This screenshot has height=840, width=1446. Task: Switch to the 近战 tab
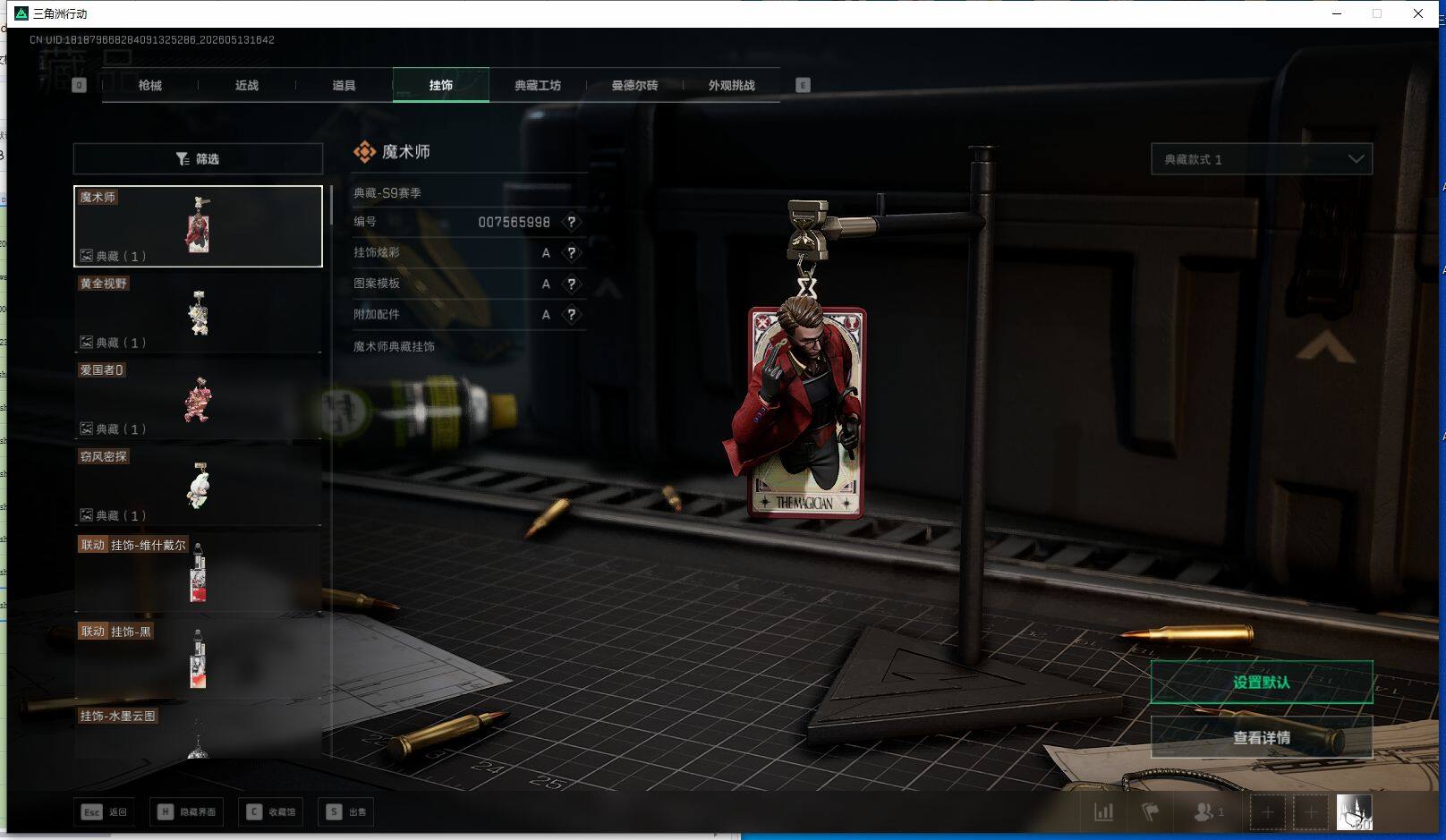(x=247, y=85)
